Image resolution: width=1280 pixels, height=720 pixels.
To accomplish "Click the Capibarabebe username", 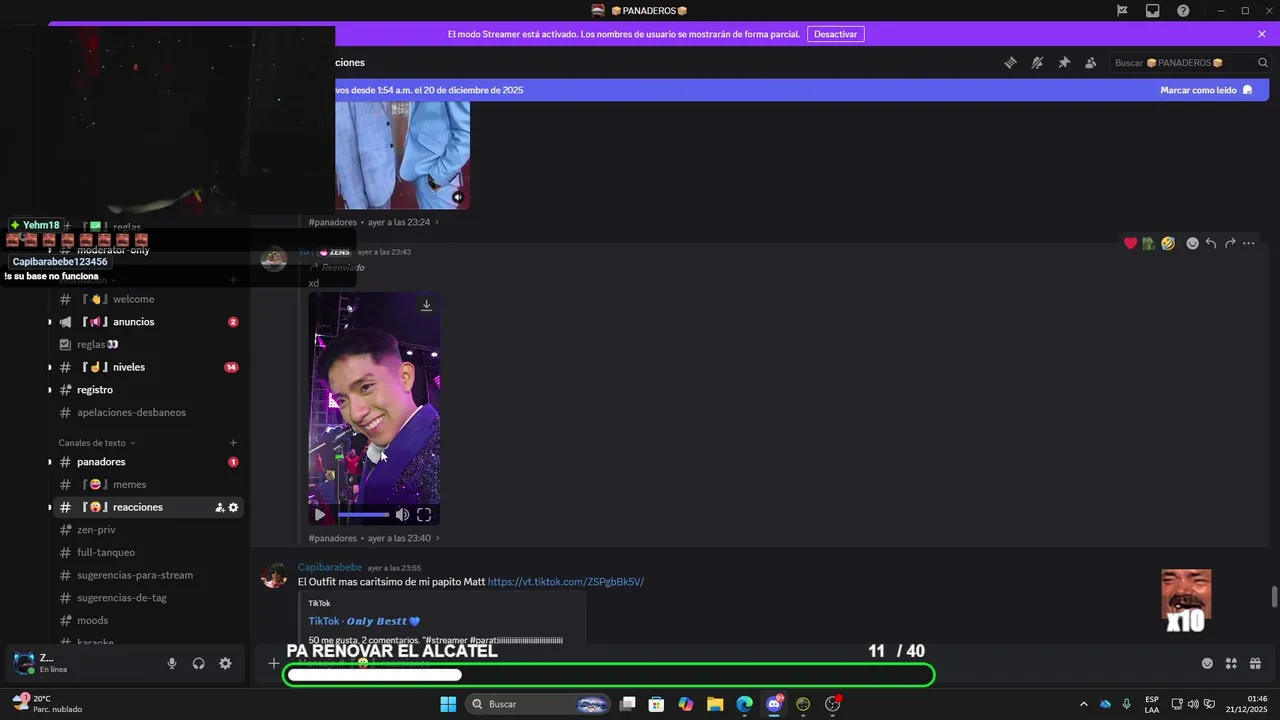I will [x=330, y=567].
